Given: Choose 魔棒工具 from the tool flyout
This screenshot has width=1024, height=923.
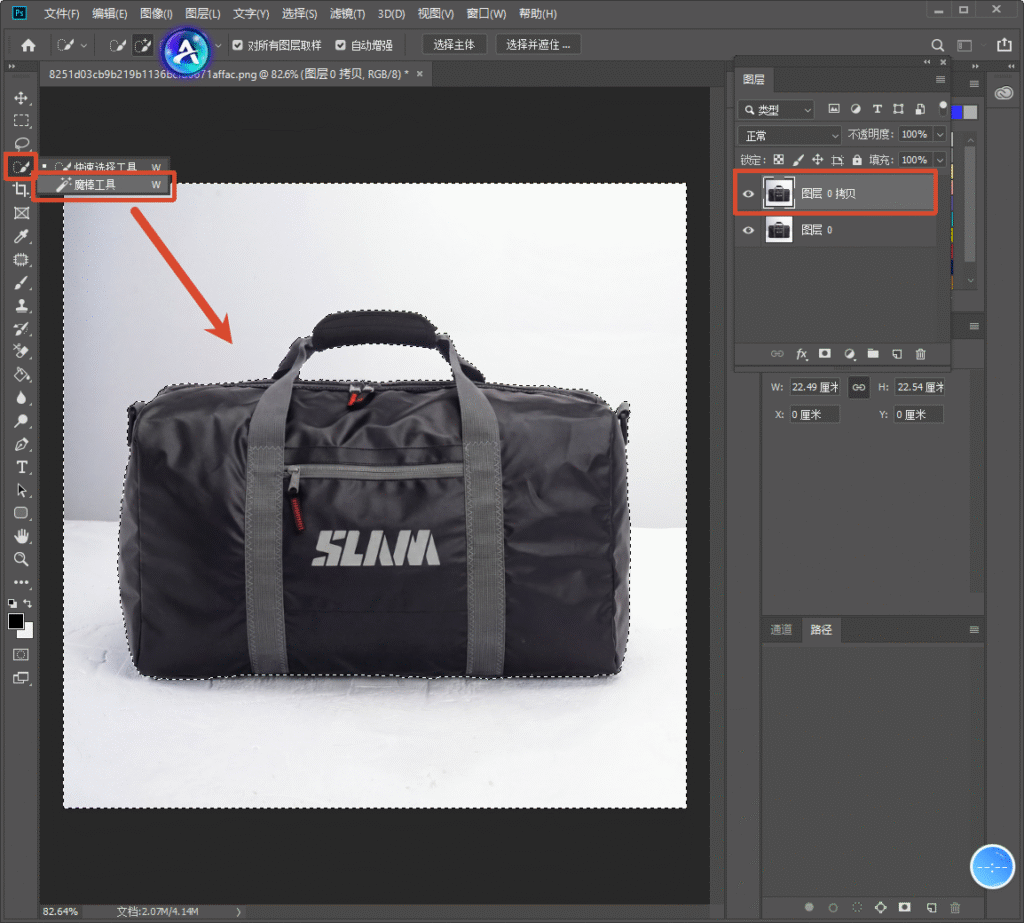Looking at the screenshot, I should tap(105, 185).
